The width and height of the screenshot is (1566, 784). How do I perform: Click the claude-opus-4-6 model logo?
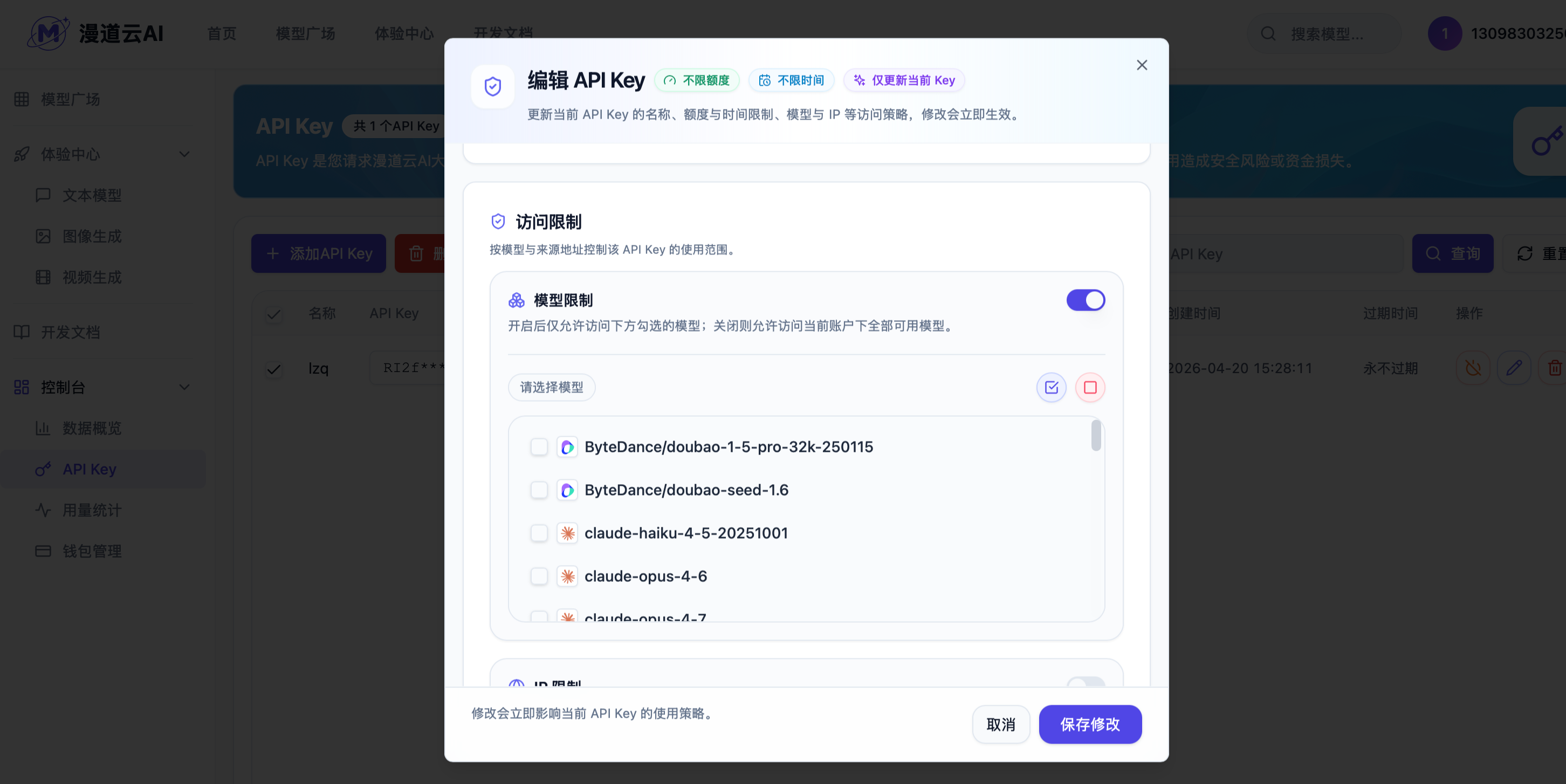click(x=567, y=577)
